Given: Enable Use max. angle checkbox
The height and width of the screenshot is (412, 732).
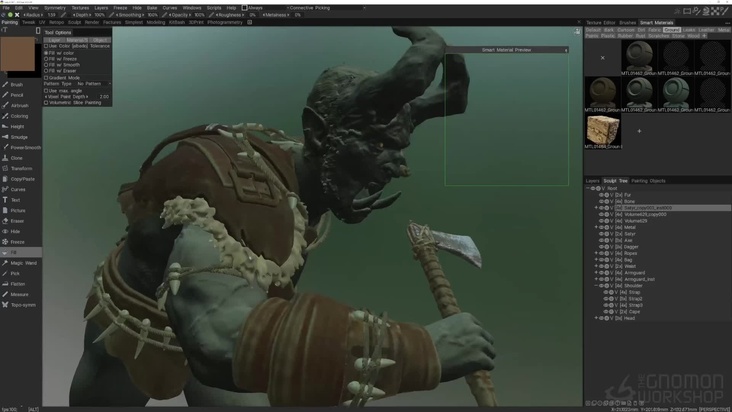Looking at the screenshot, I should coord(46,91).
